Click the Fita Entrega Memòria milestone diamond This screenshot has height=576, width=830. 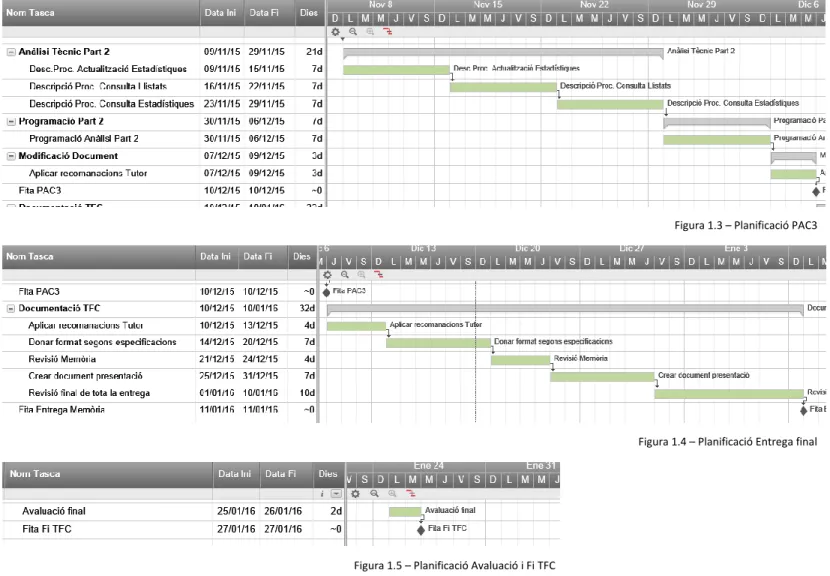click(x=804, y=410)
